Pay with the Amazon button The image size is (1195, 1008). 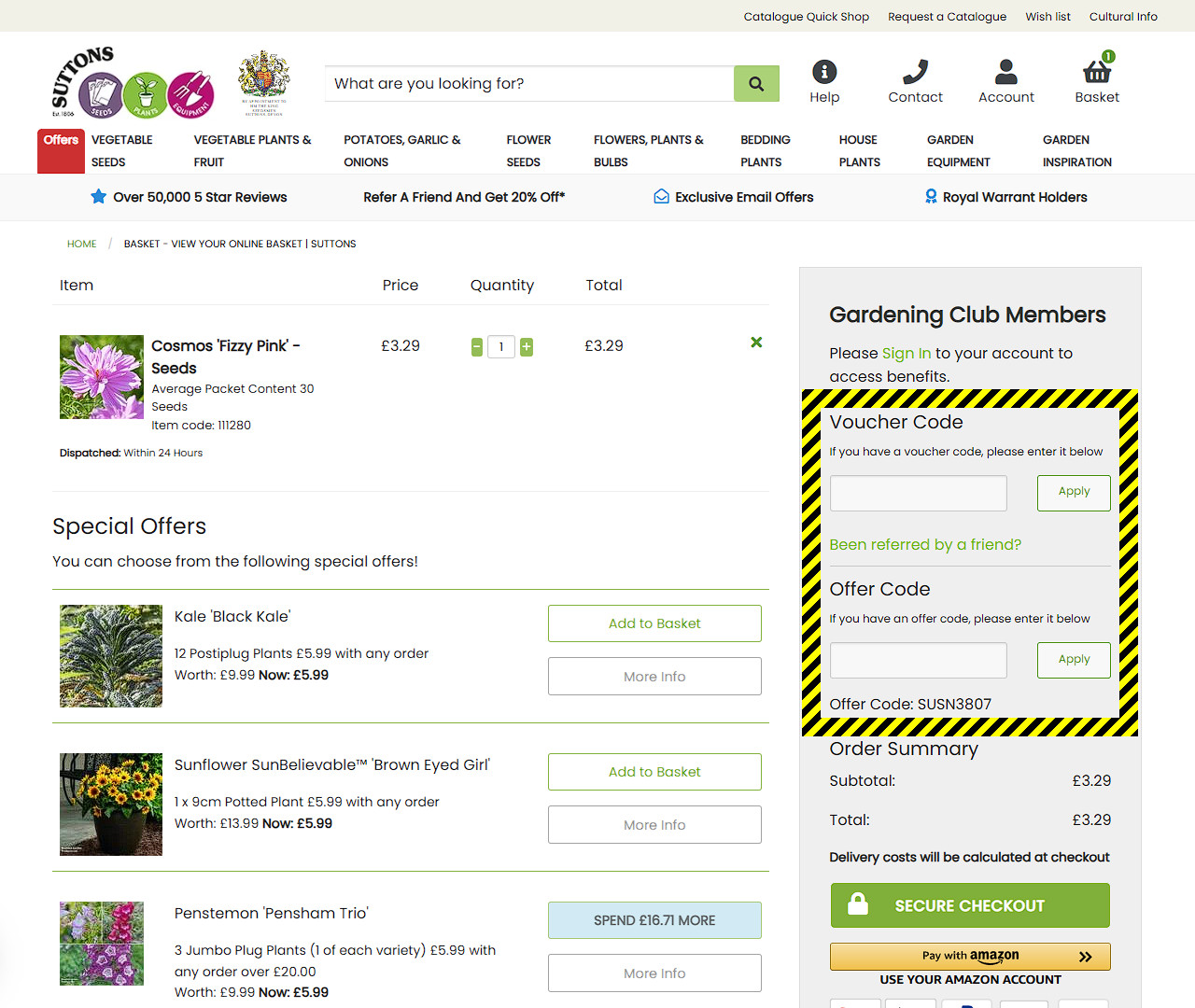coord(970,957)
